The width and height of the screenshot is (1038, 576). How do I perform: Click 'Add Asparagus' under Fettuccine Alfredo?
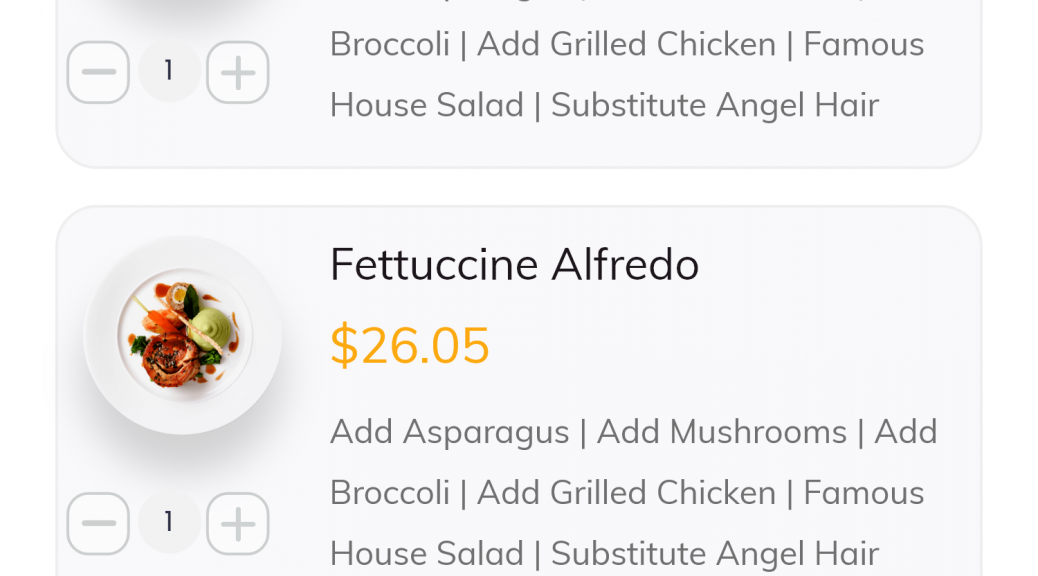coord(449,432)
